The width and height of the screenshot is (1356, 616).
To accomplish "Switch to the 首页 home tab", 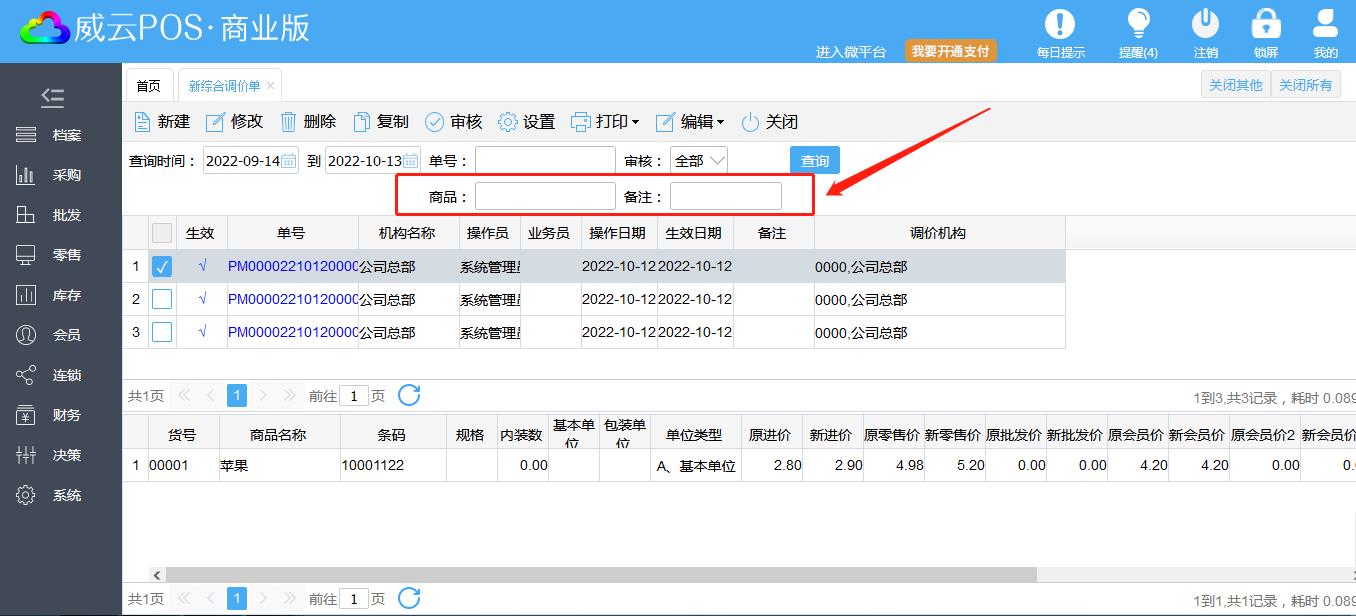I will (x=149, y=86).
